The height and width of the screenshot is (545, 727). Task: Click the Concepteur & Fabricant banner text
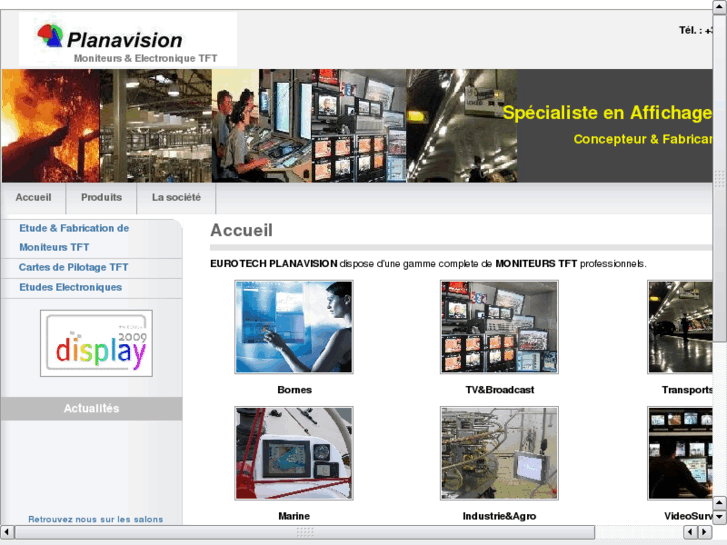[643, 139]
